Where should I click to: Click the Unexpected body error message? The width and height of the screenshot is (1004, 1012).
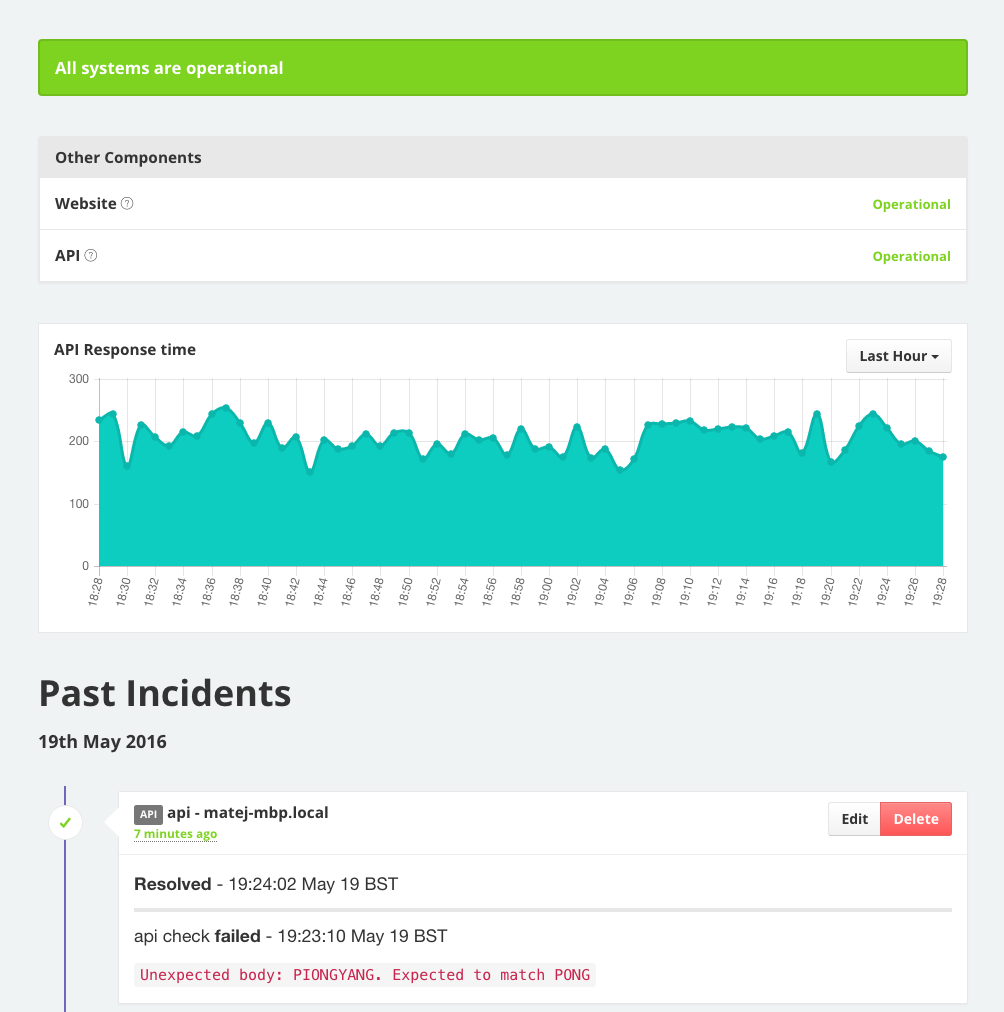pos(365,975)
